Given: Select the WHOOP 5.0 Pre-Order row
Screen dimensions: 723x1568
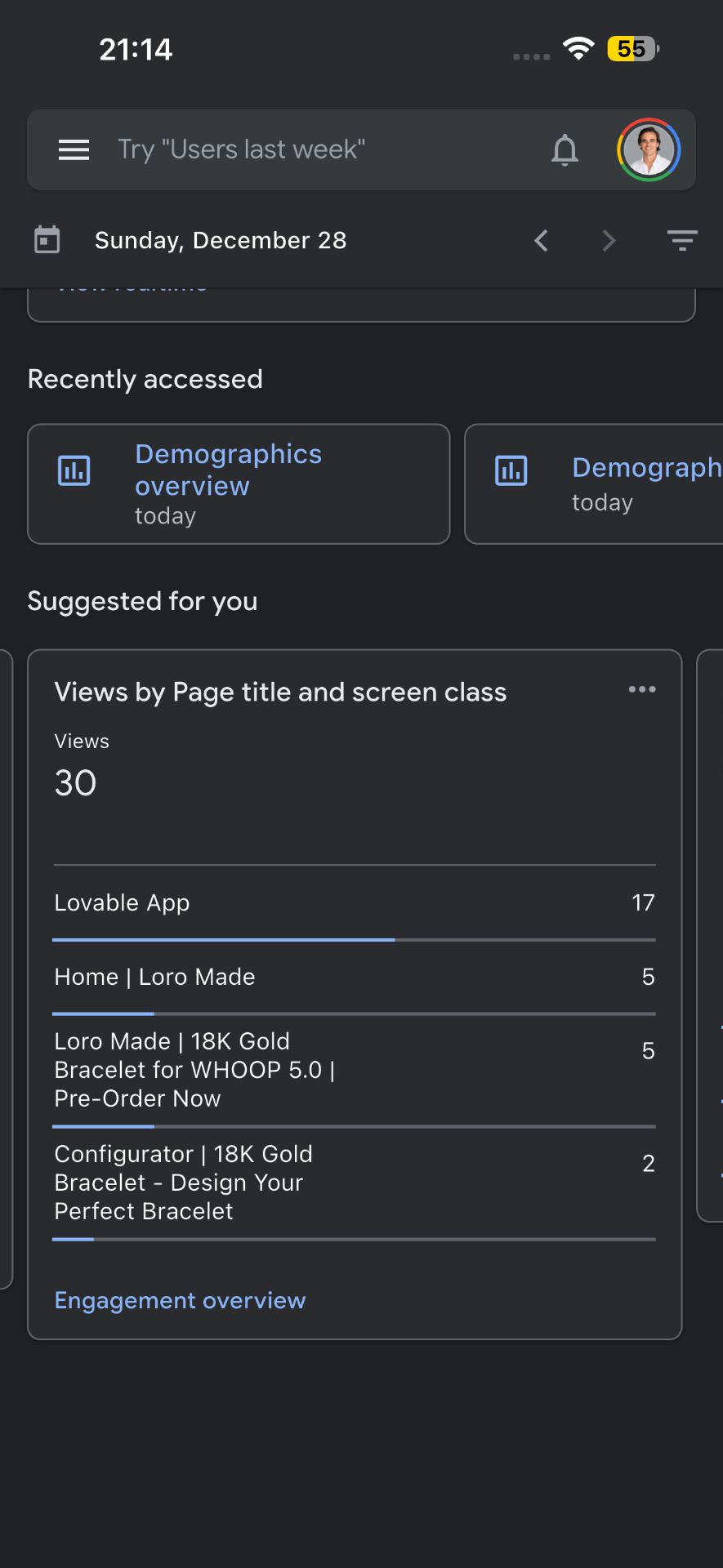Looking at the screenshot, I should pyautogui.click(x=354, y=1070).
